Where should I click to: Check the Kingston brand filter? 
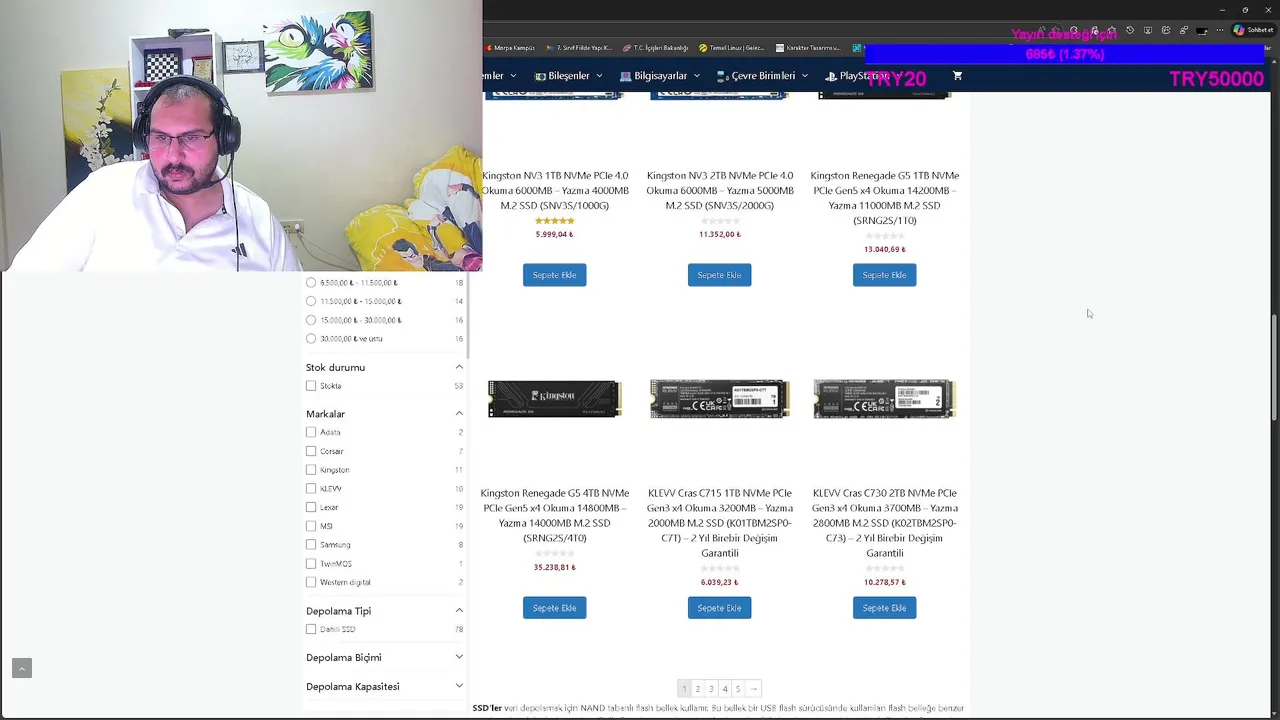click(311, 470)
